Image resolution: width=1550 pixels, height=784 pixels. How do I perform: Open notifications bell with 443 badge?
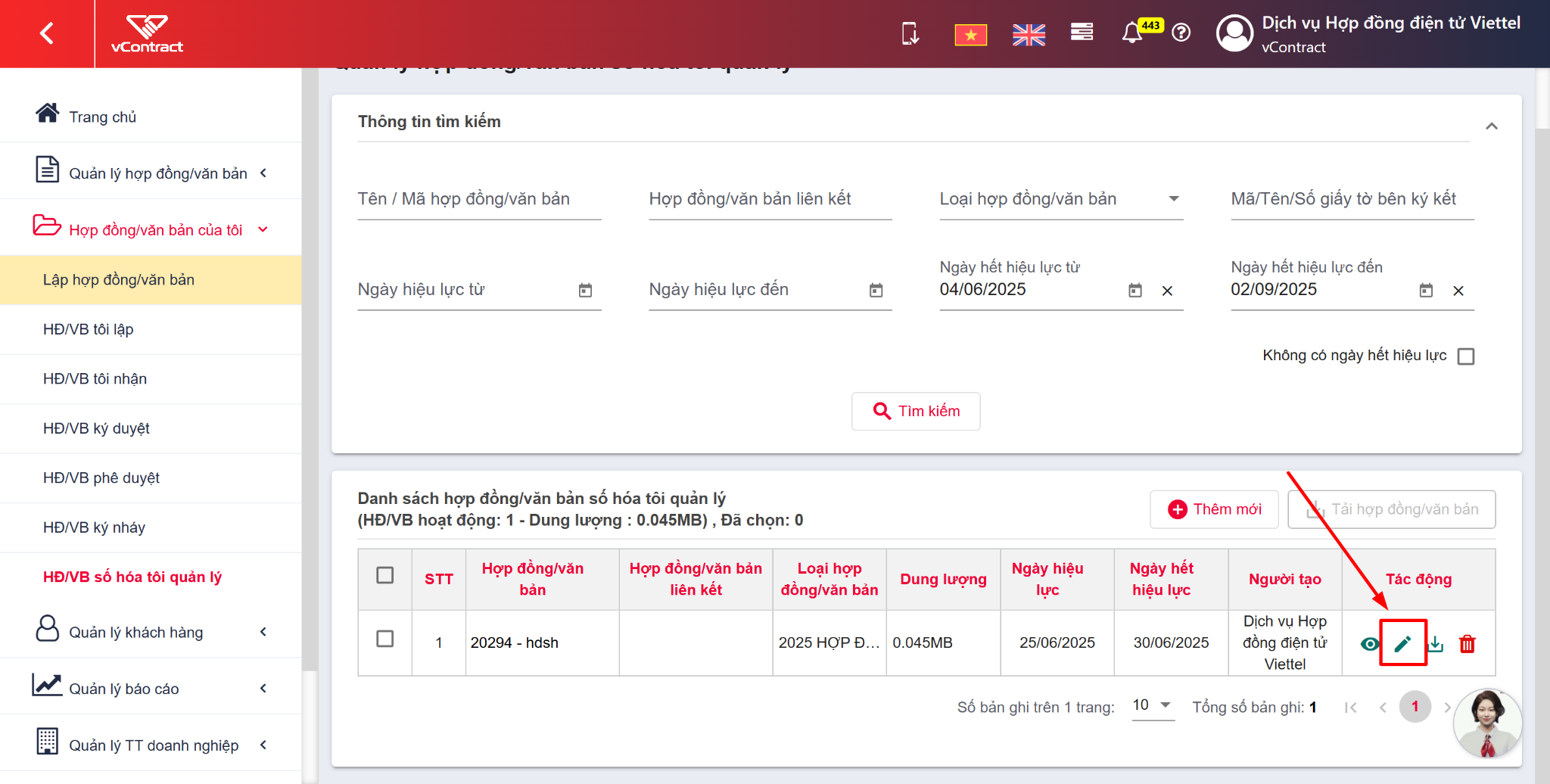1133,33
